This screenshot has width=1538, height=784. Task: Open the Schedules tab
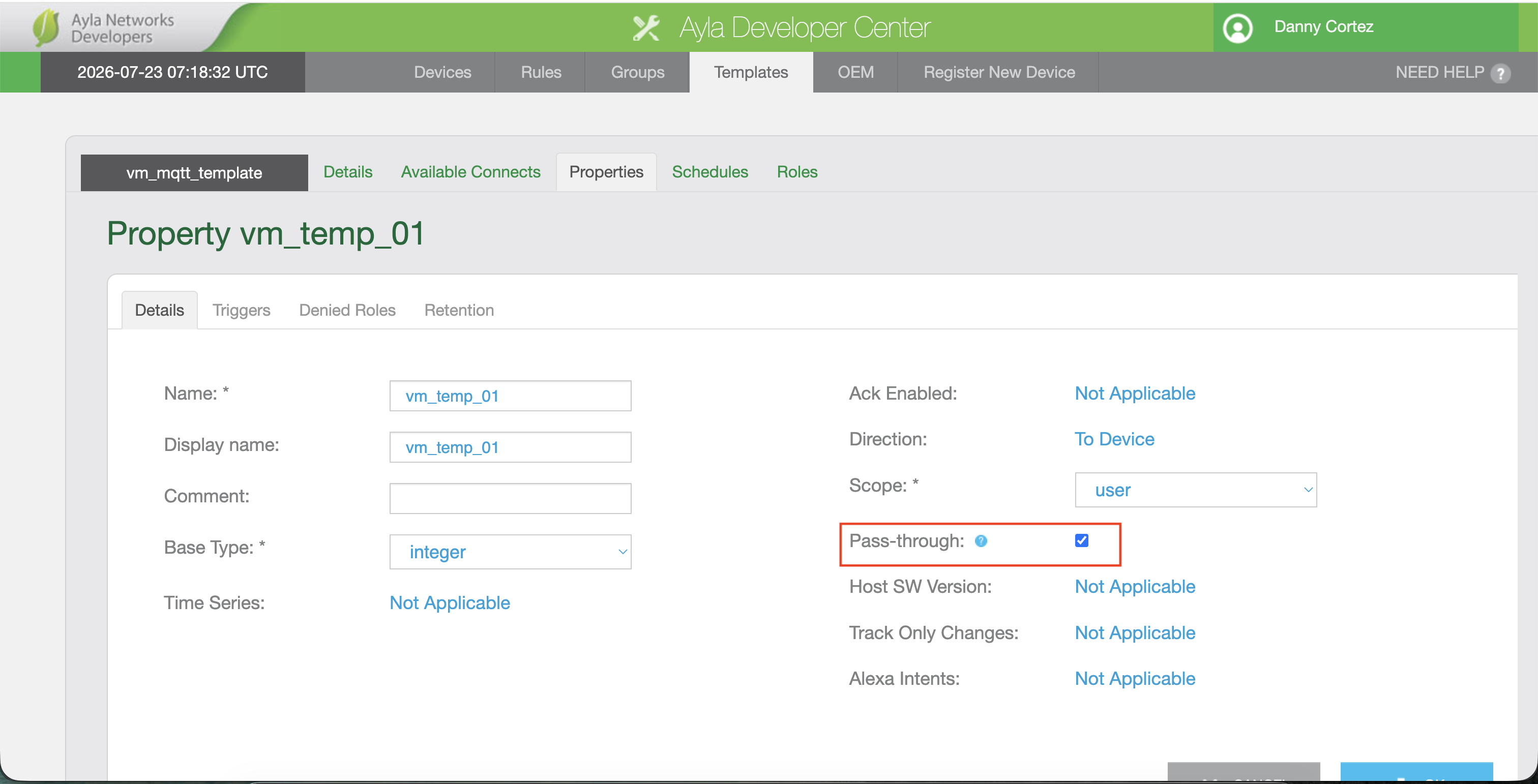[711, 172]
